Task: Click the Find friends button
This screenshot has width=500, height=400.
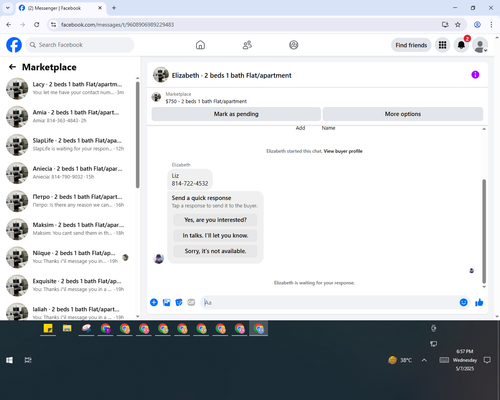Action: [x=411, y=45]
